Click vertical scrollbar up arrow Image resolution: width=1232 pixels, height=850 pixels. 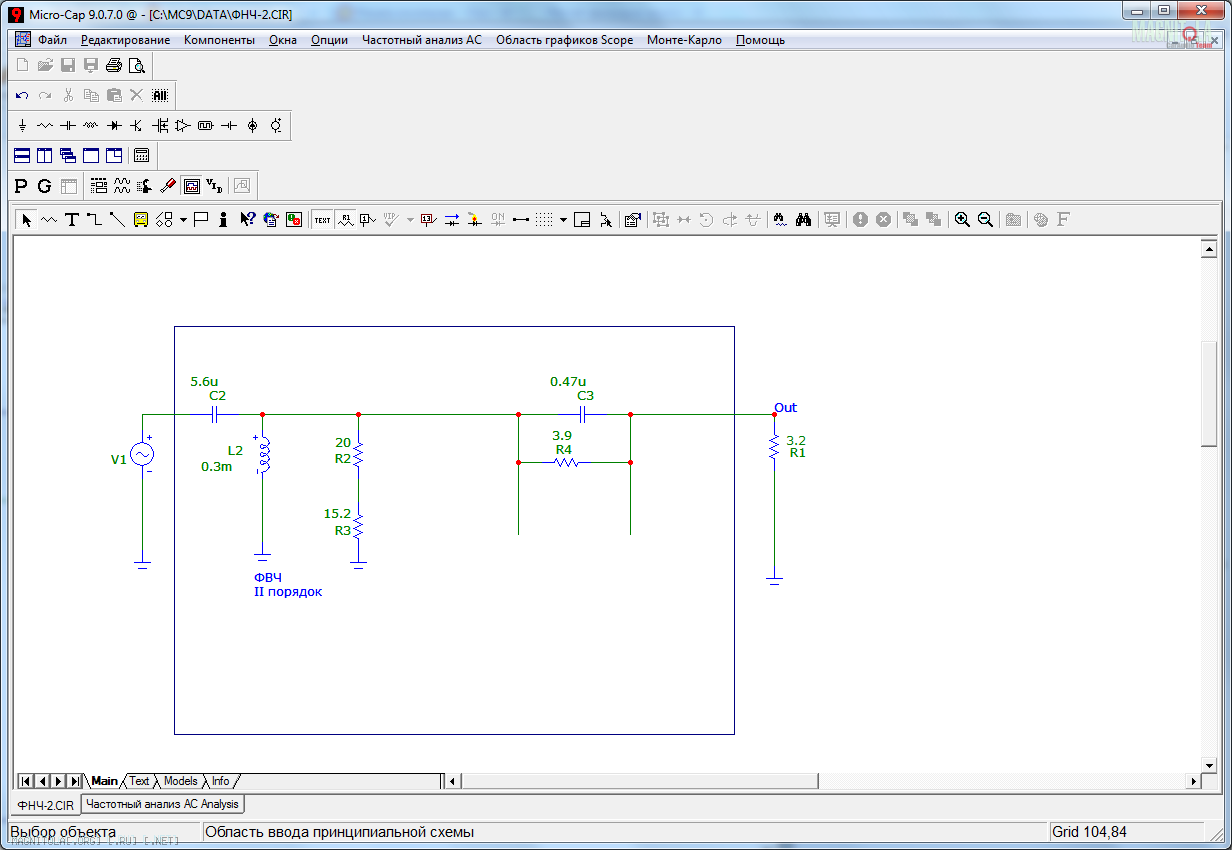(x=1209, y=249)
